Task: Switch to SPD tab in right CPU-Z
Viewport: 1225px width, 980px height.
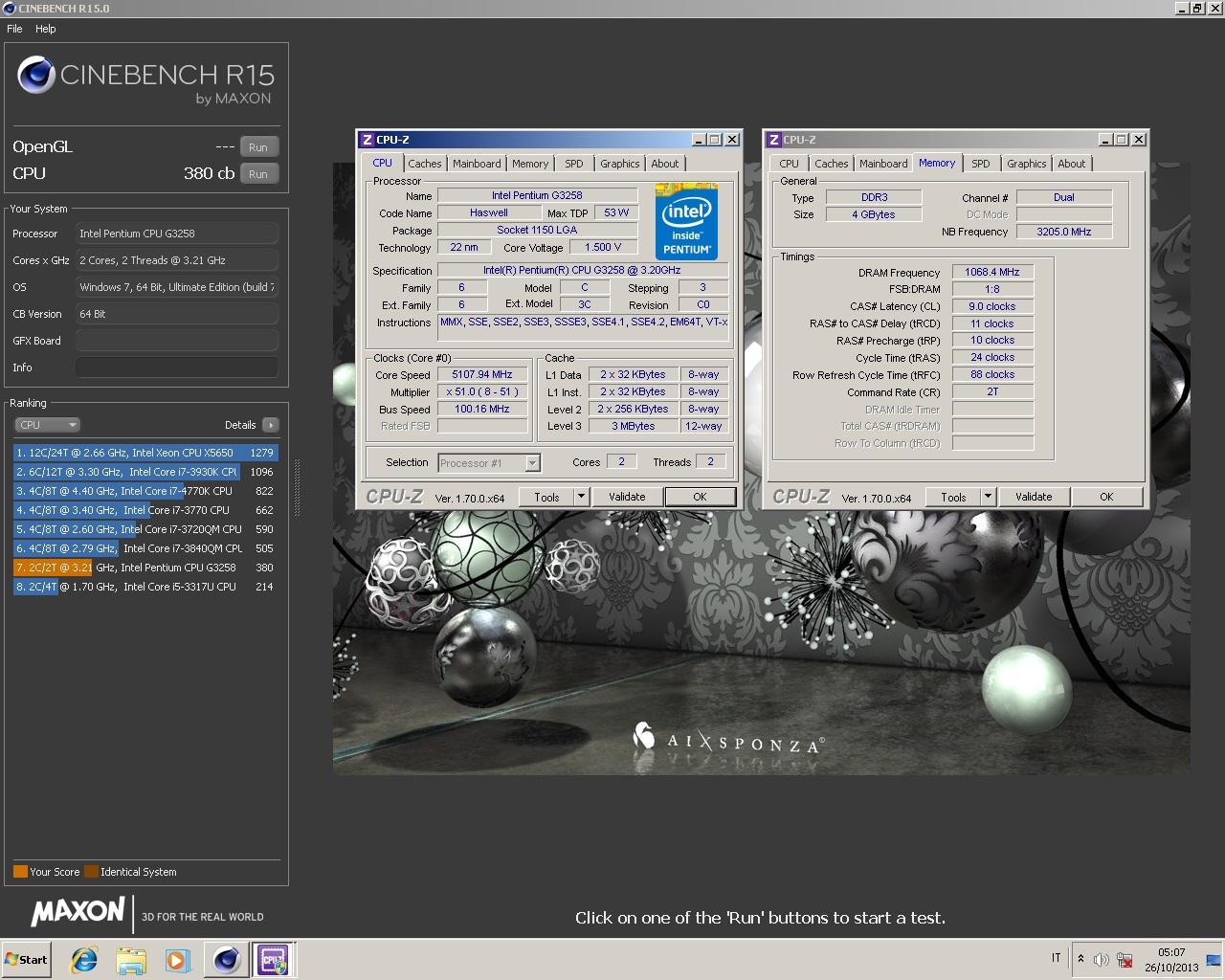Action: pyautogui.click(x=981, y=164)
